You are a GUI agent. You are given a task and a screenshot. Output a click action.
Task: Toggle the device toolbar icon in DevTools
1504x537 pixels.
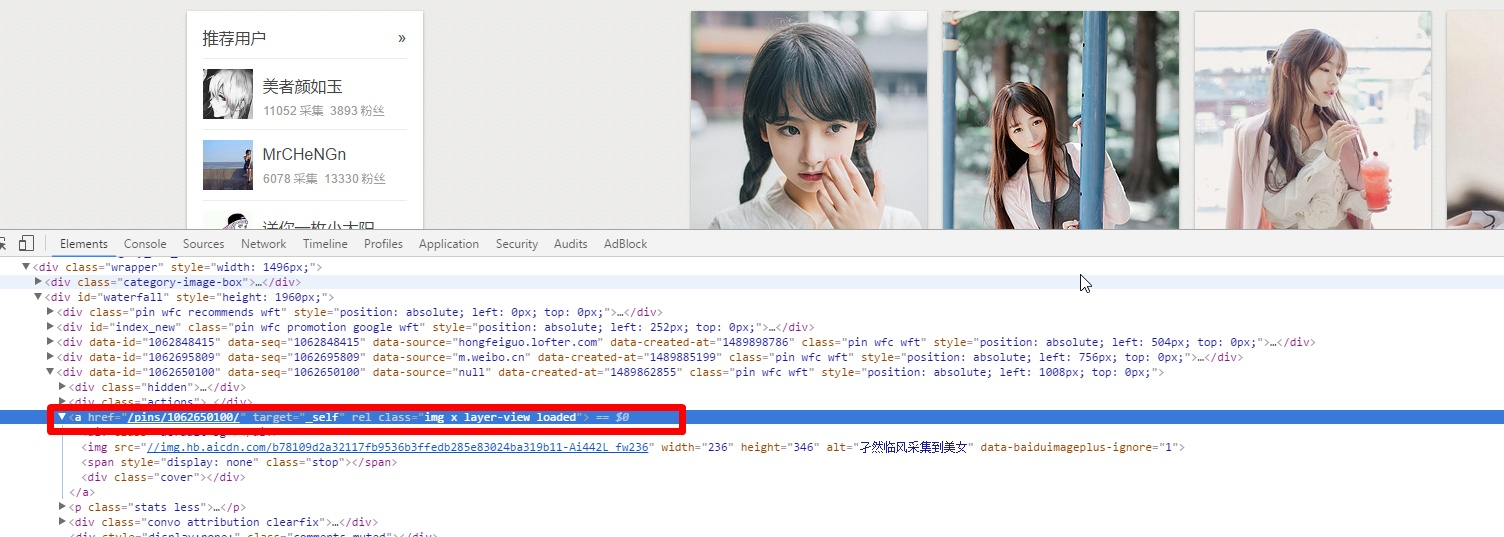click(x=26, y=244)
